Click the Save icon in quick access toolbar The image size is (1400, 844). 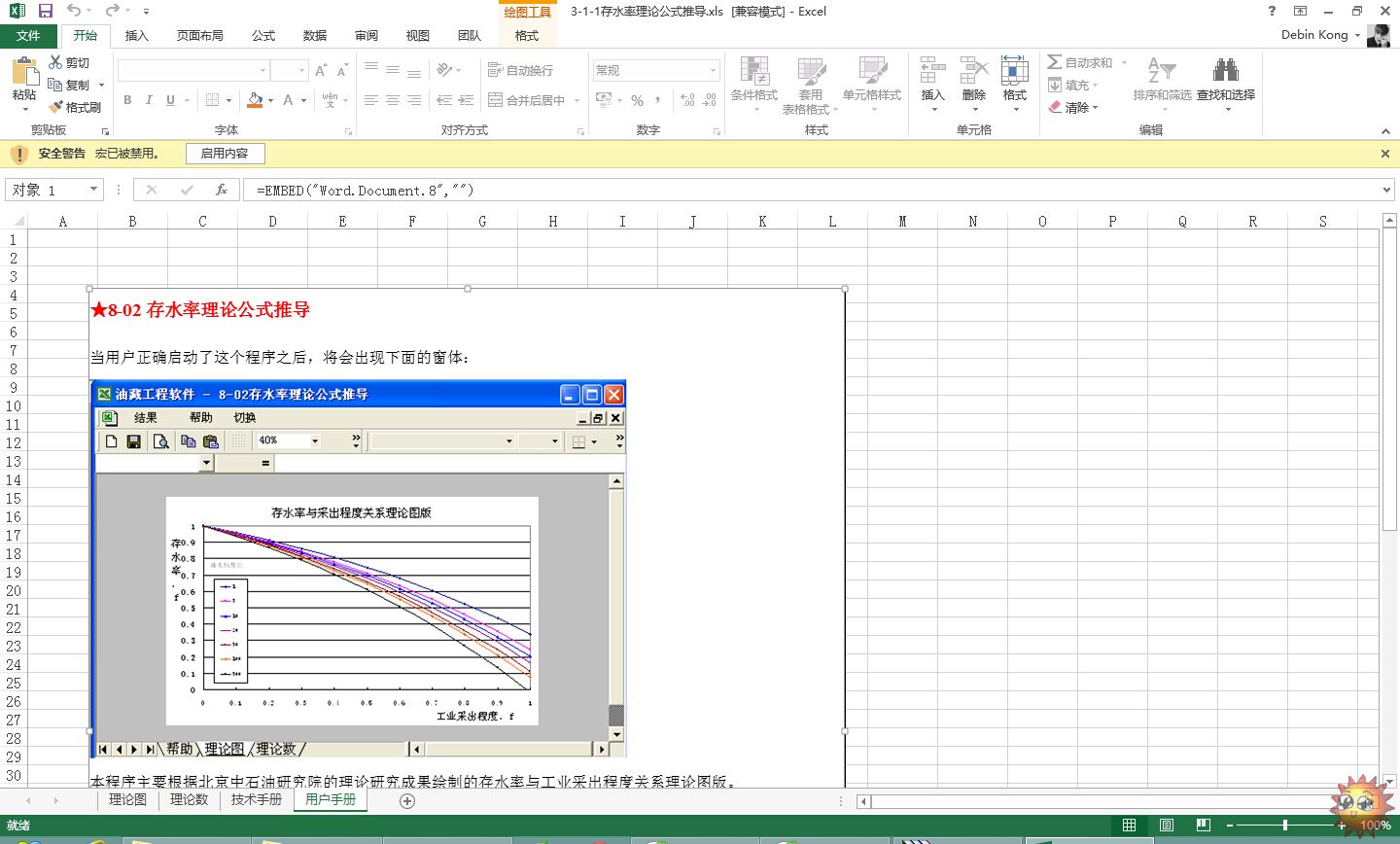coord(45,11)
